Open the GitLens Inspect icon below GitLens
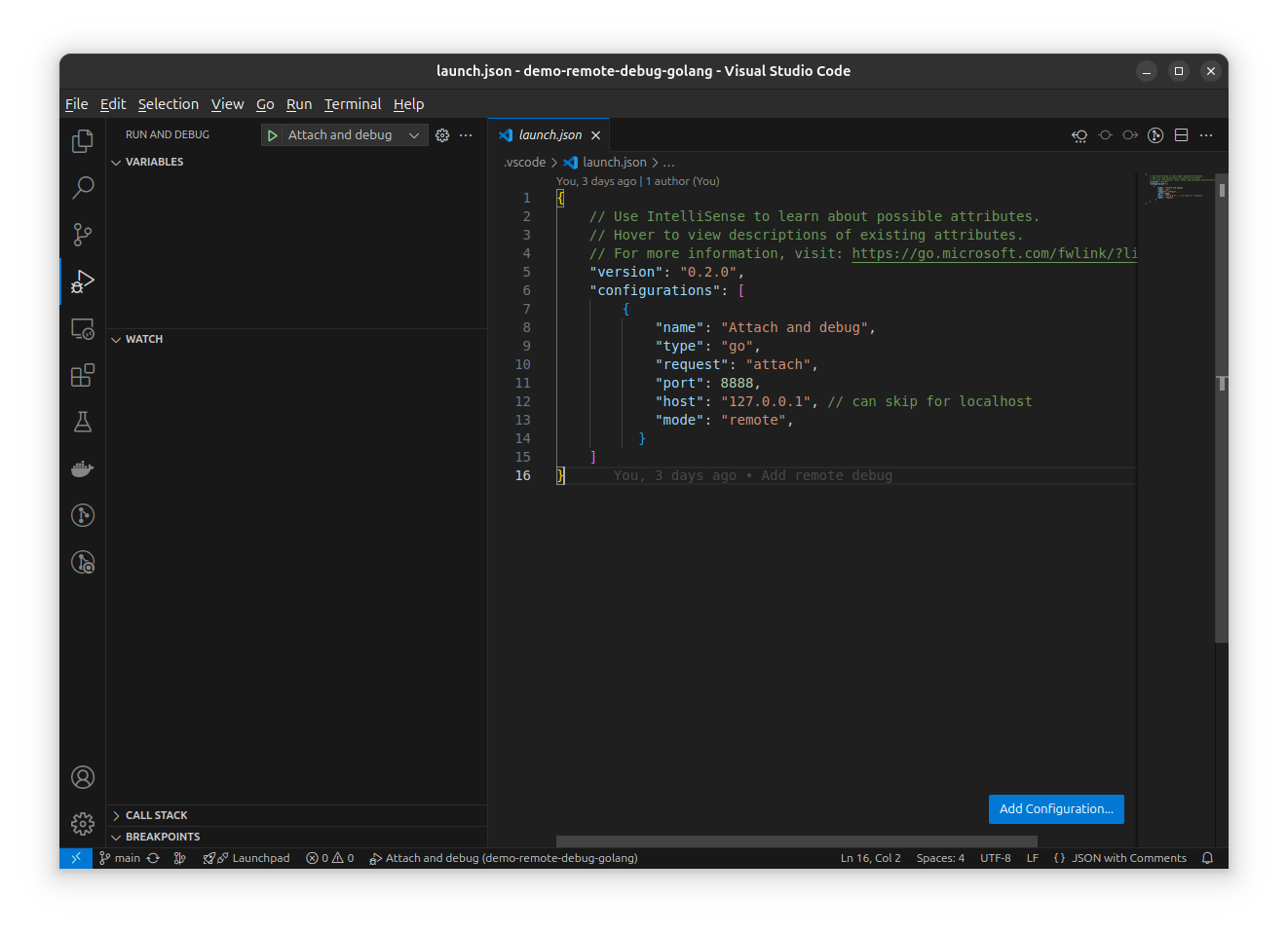The image size is (1288, 934). tap(83, 562)
